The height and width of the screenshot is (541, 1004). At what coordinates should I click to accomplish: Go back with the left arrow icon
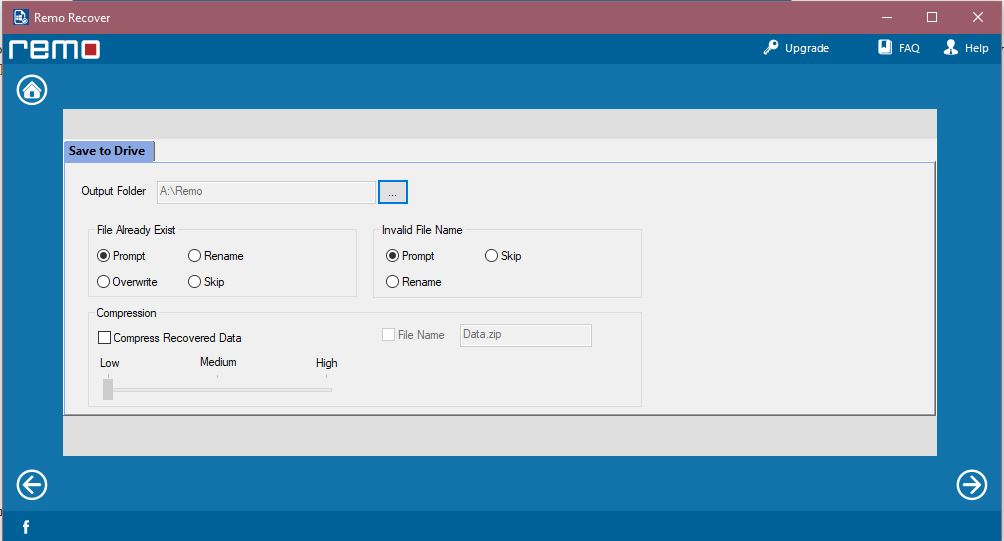[32, 485]
